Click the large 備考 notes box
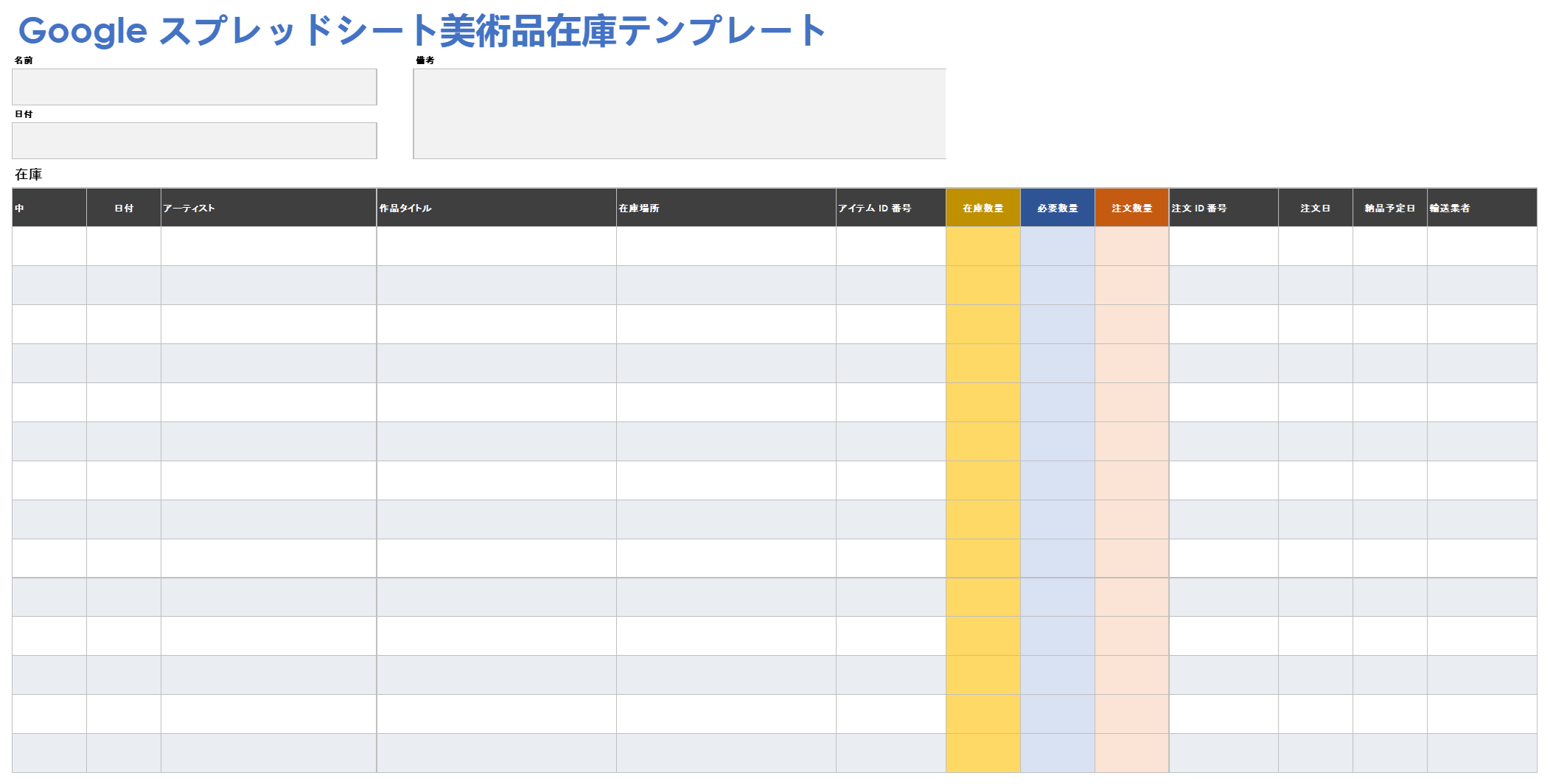 pyautogui.click(x=680, y=114)
